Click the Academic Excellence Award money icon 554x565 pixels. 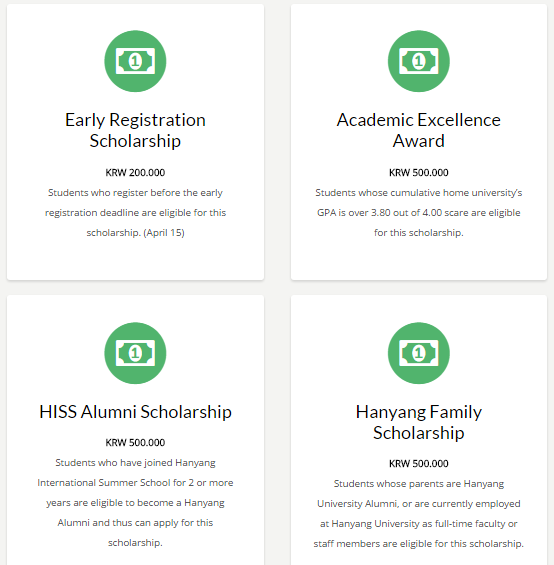pos(418,61)
